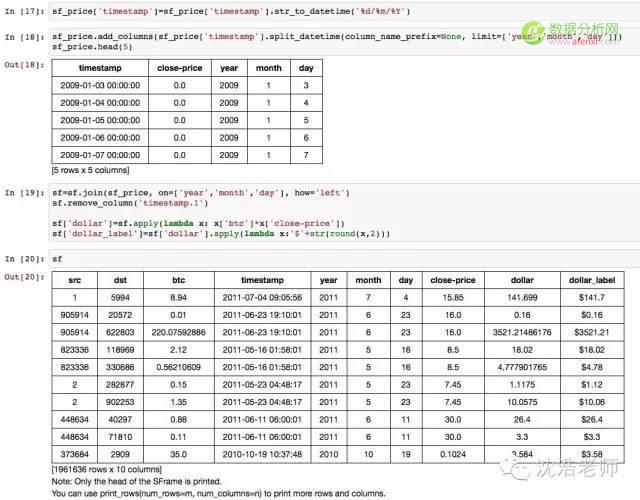The height and width of the screenshot is (500, 640).
Task: Click the dollar_label $141.7
Action: pos(592,298)
